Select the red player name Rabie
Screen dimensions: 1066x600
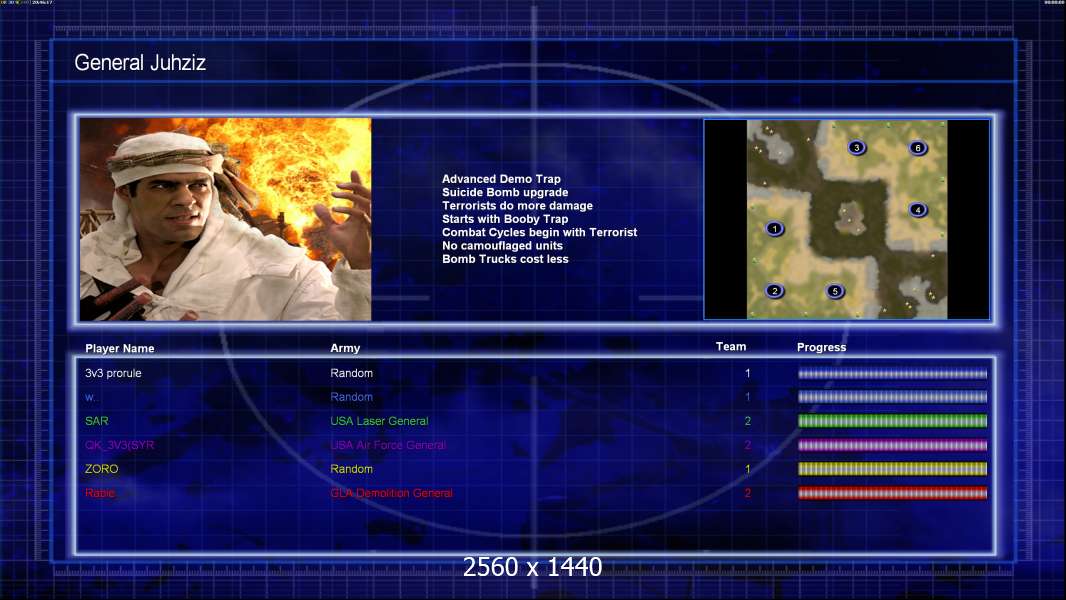coord(100,493)
